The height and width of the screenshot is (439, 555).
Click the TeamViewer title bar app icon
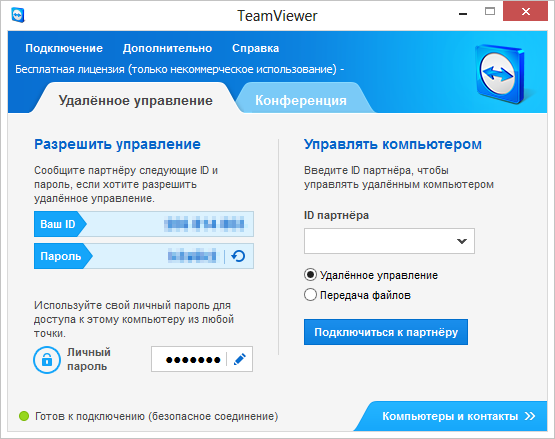click(18, 16)
